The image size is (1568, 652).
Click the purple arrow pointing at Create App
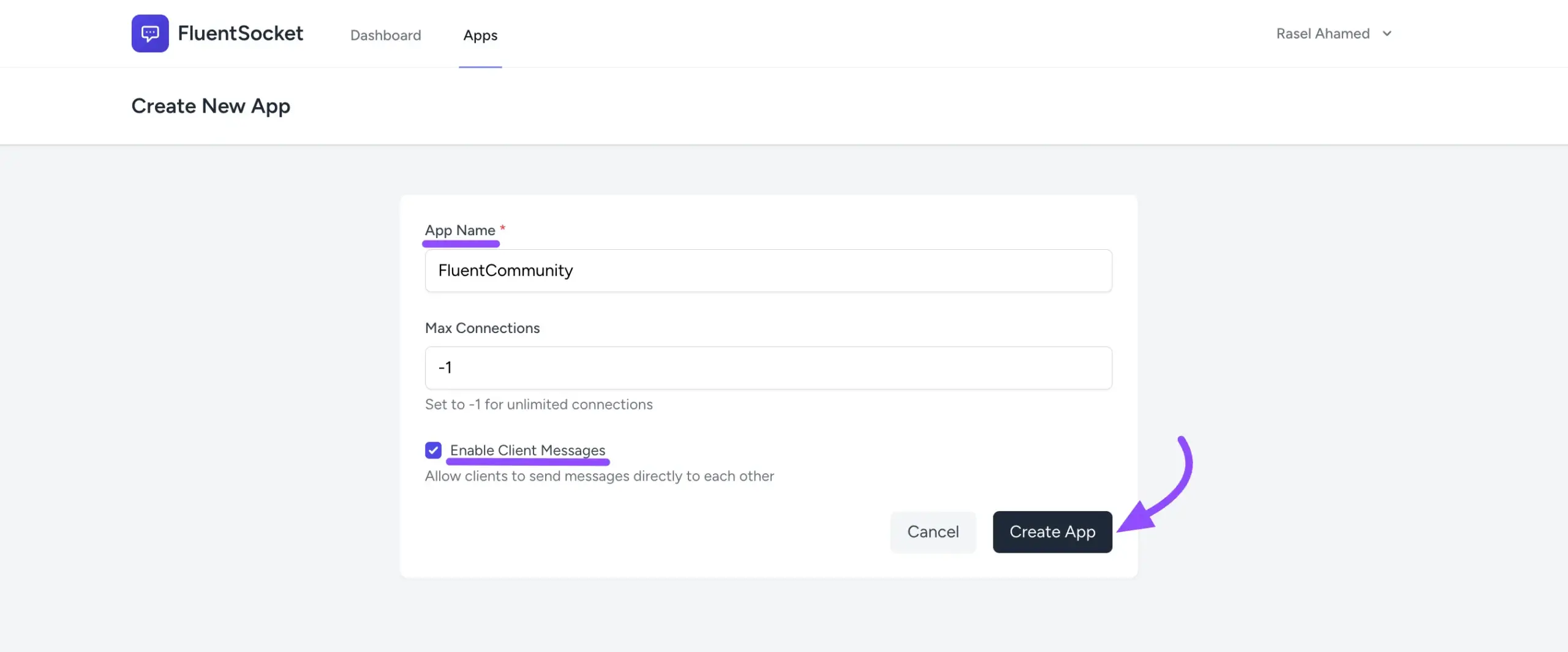1164,490
